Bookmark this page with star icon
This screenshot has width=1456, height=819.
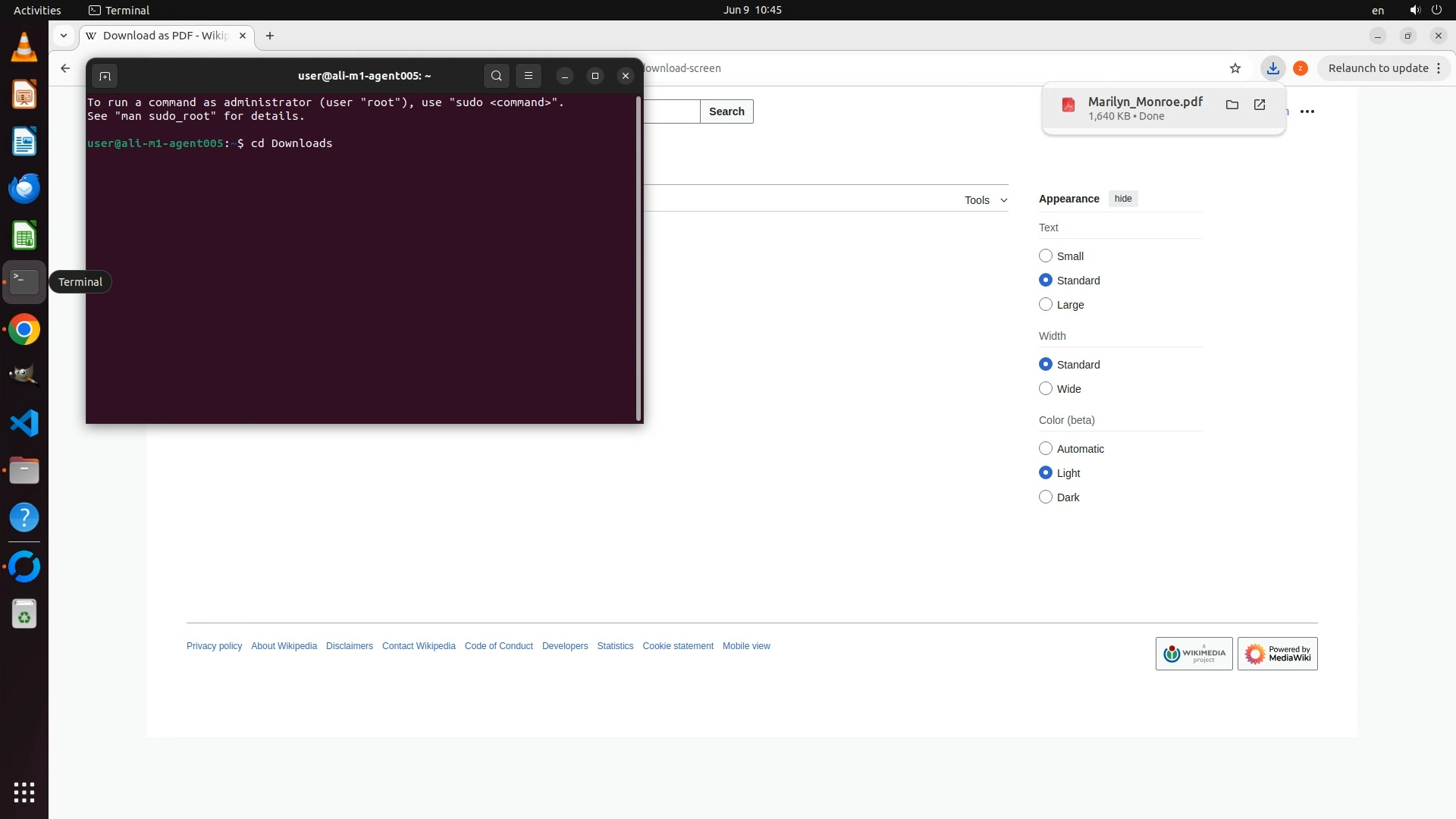[1235, 68]
